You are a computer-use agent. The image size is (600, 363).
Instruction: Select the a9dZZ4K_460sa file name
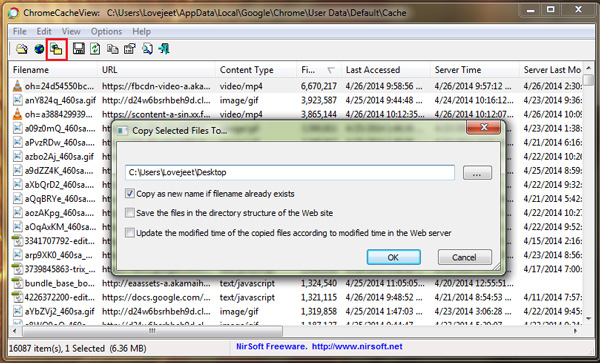[60, 171]
